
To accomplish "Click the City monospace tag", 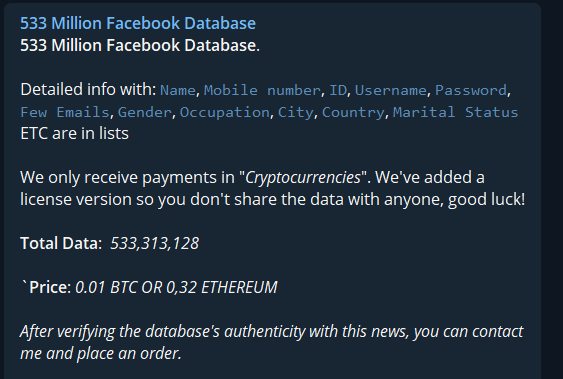I will pos(296,112).
